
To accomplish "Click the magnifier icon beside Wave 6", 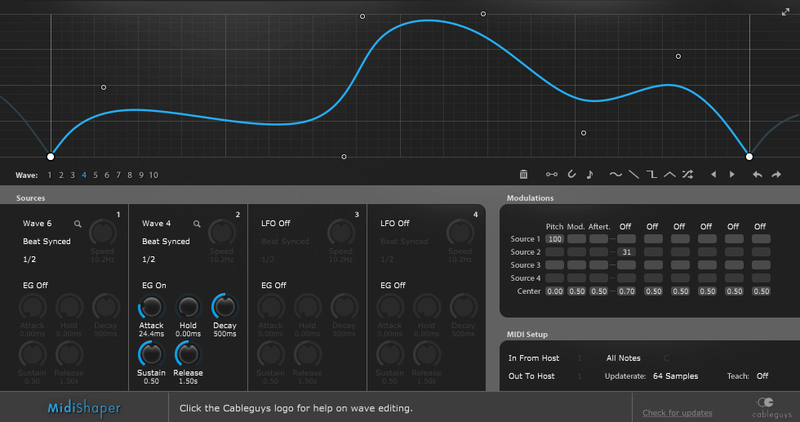I will point(76,225).
